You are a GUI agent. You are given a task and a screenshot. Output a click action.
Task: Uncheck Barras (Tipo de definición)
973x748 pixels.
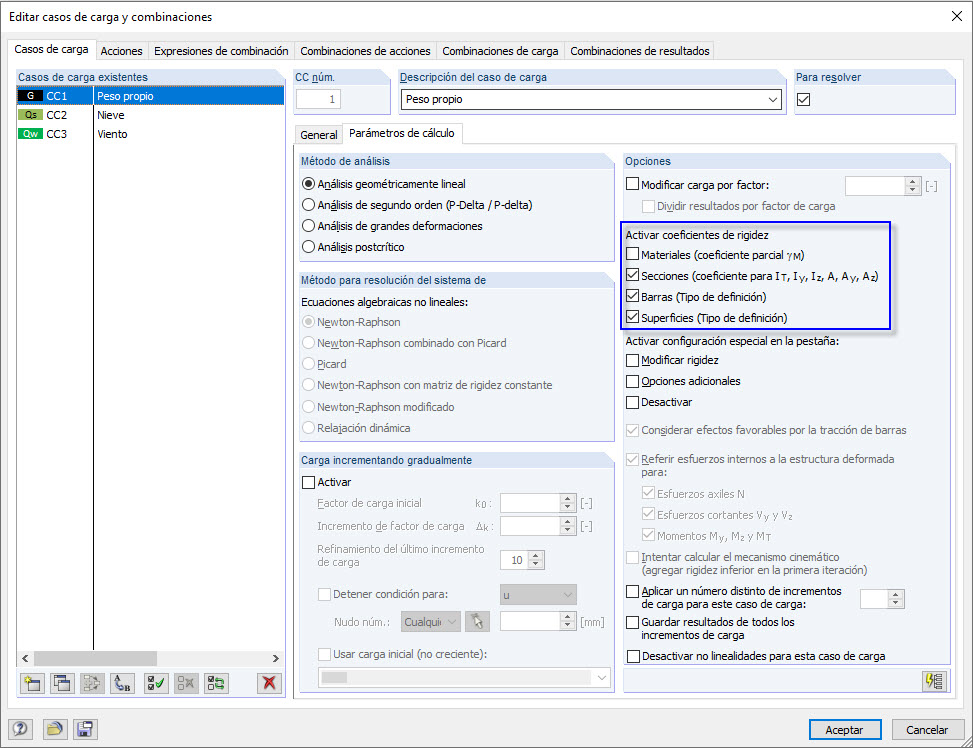pos(632,297)
